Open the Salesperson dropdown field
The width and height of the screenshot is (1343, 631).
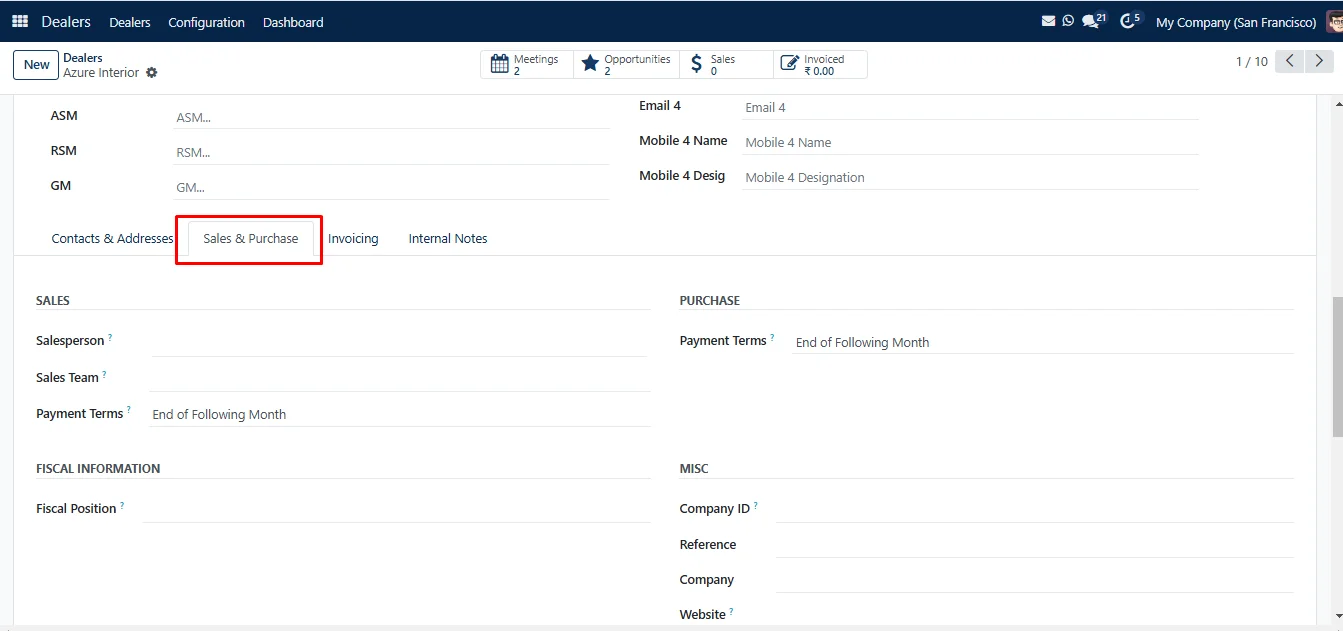tap(399, 341)
